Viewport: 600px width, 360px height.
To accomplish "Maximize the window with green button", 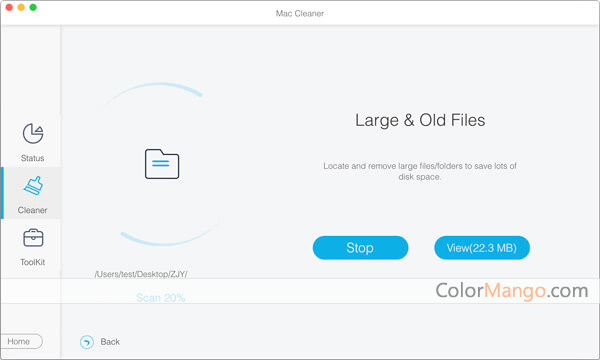I will (33, 7).
